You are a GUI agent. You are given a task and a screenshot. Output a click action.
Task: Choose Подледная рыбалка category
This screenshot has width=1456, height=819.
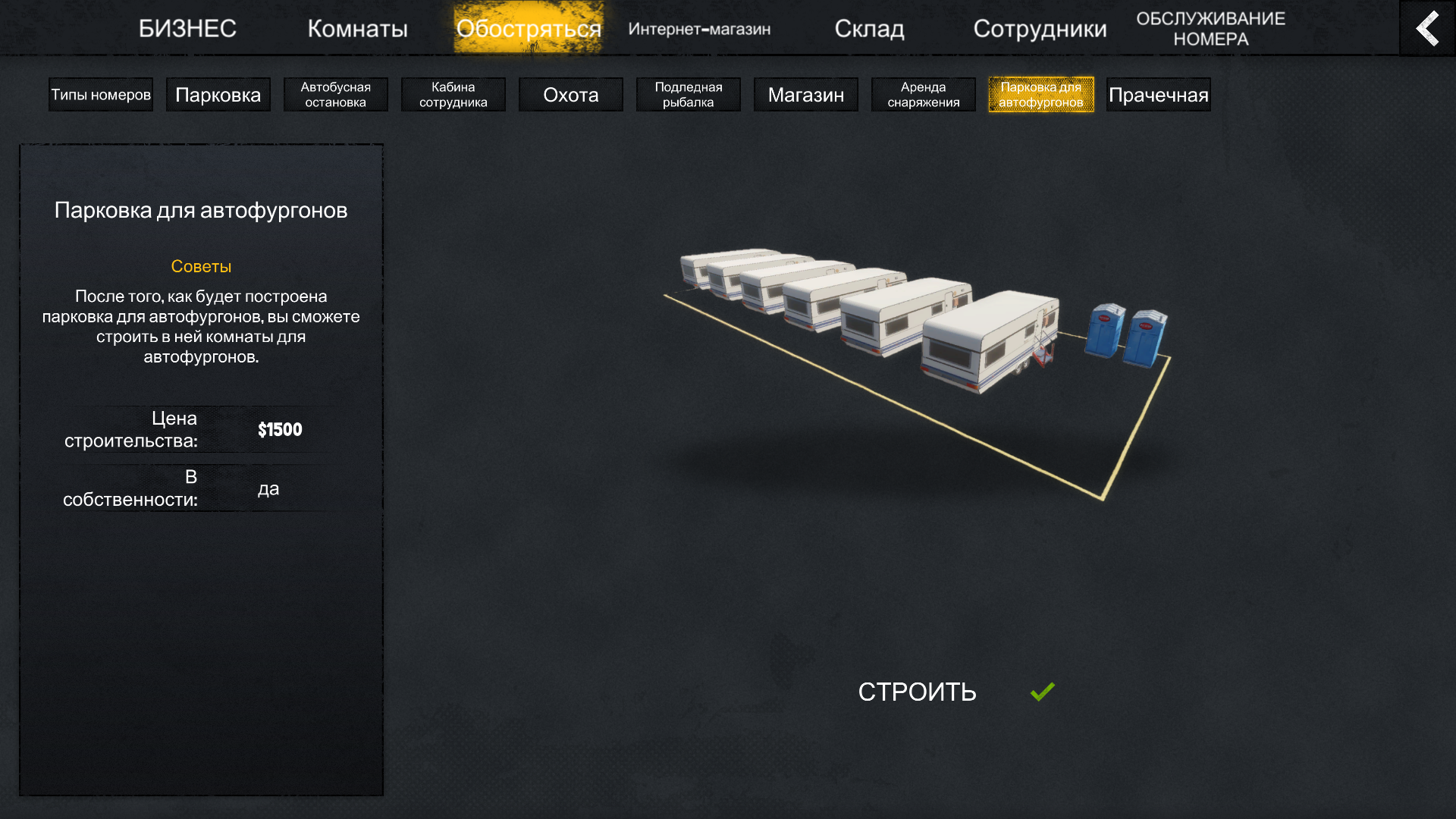coord(689,95)
